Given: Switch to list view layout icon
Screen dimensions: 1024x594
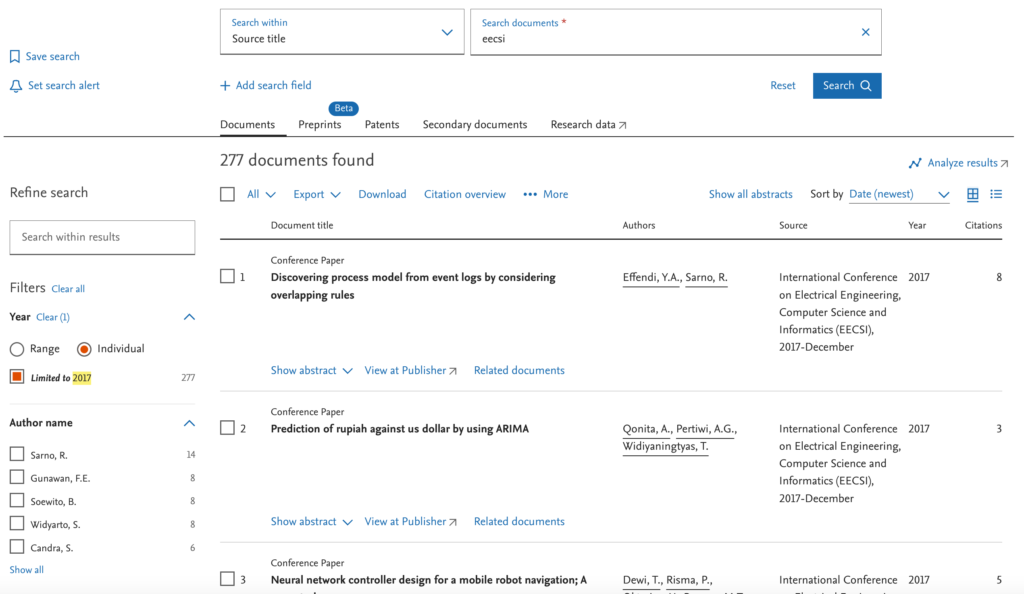Looking at the screenshot, I should 996,194.
